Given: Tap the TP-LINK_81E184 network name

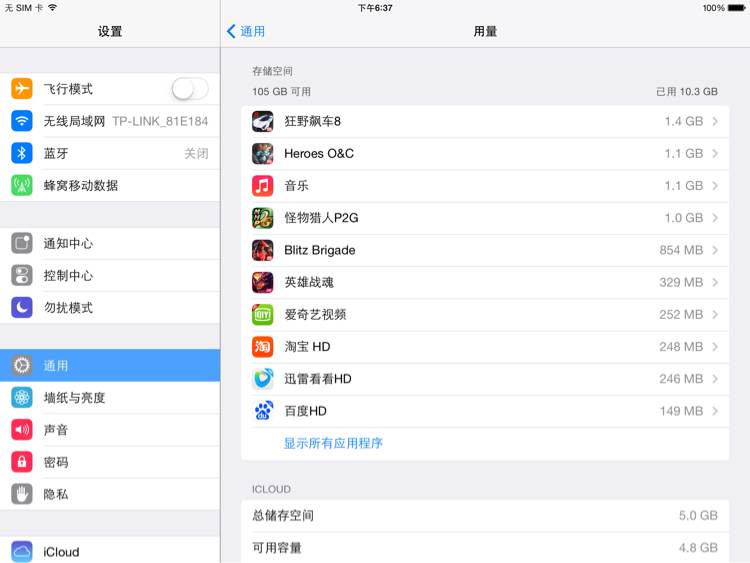Looking at the screenshot, I should (x=160, y=121).
